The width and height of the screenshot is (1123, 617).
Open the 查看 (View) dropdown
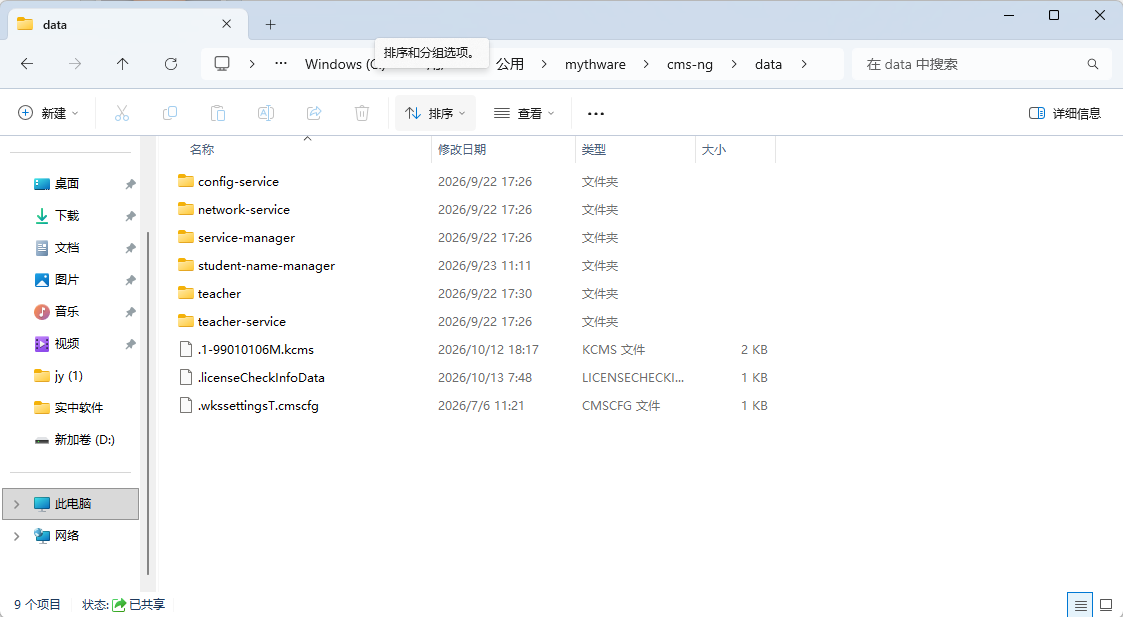point(524,113)
